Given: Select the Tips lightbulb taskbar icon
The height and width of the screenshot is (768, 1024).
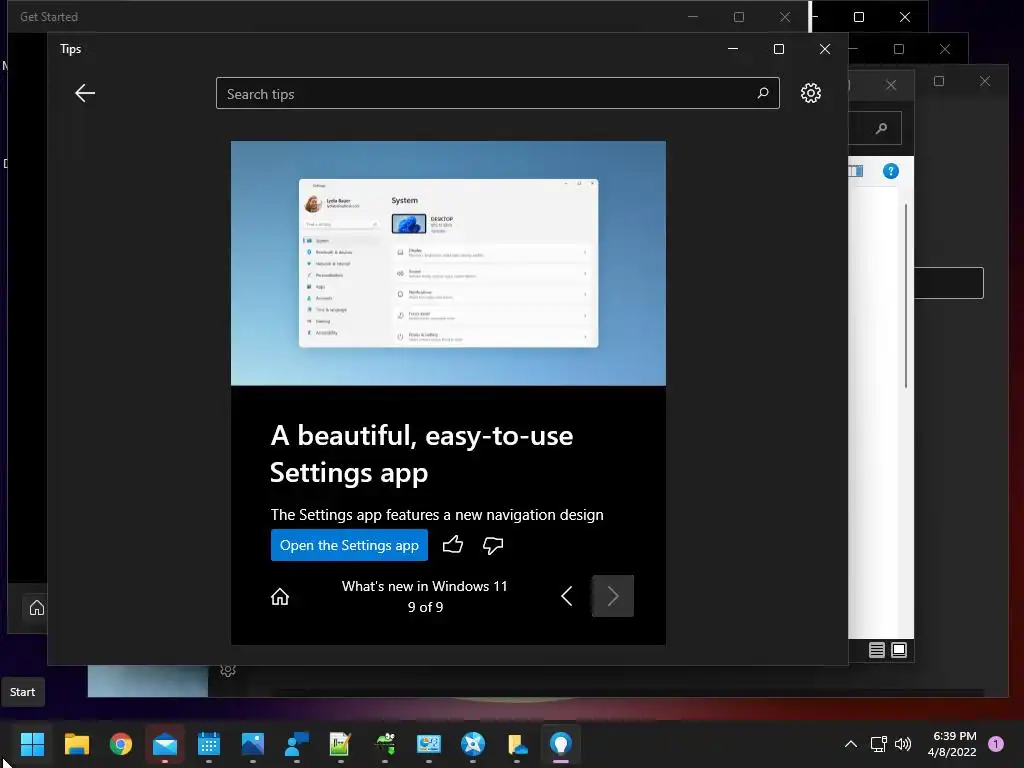Looking at the screenshot, I should point(561,744).
